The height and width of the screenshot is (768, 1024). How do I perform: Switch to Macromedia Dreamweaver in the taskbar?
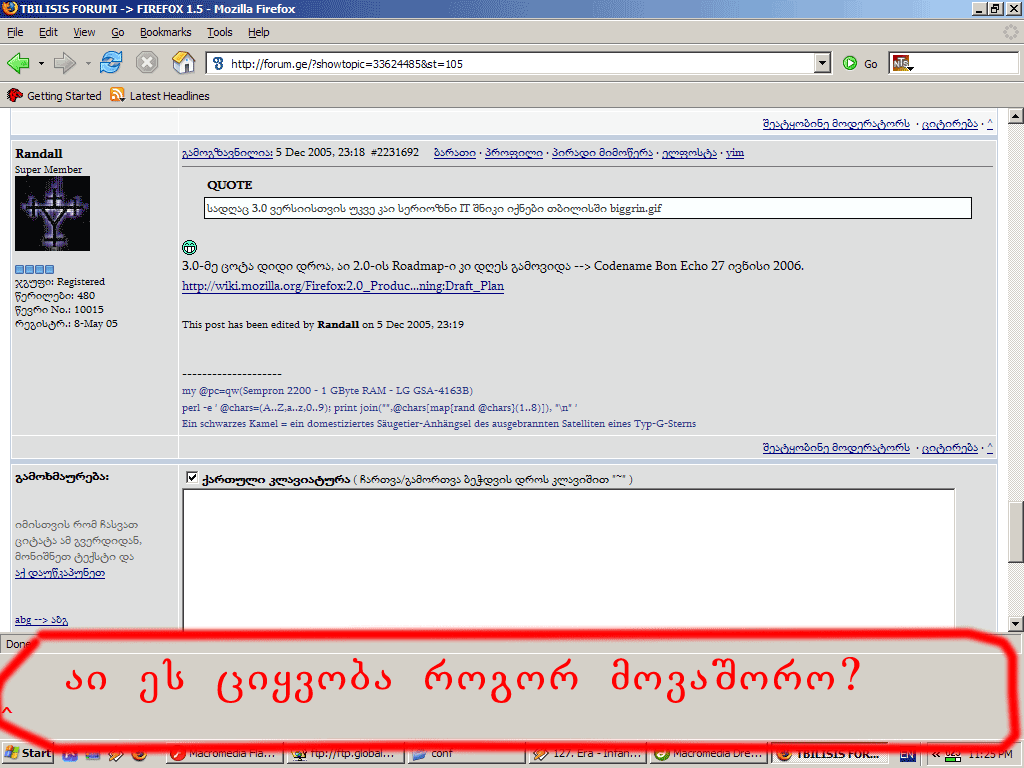(708, 753)
